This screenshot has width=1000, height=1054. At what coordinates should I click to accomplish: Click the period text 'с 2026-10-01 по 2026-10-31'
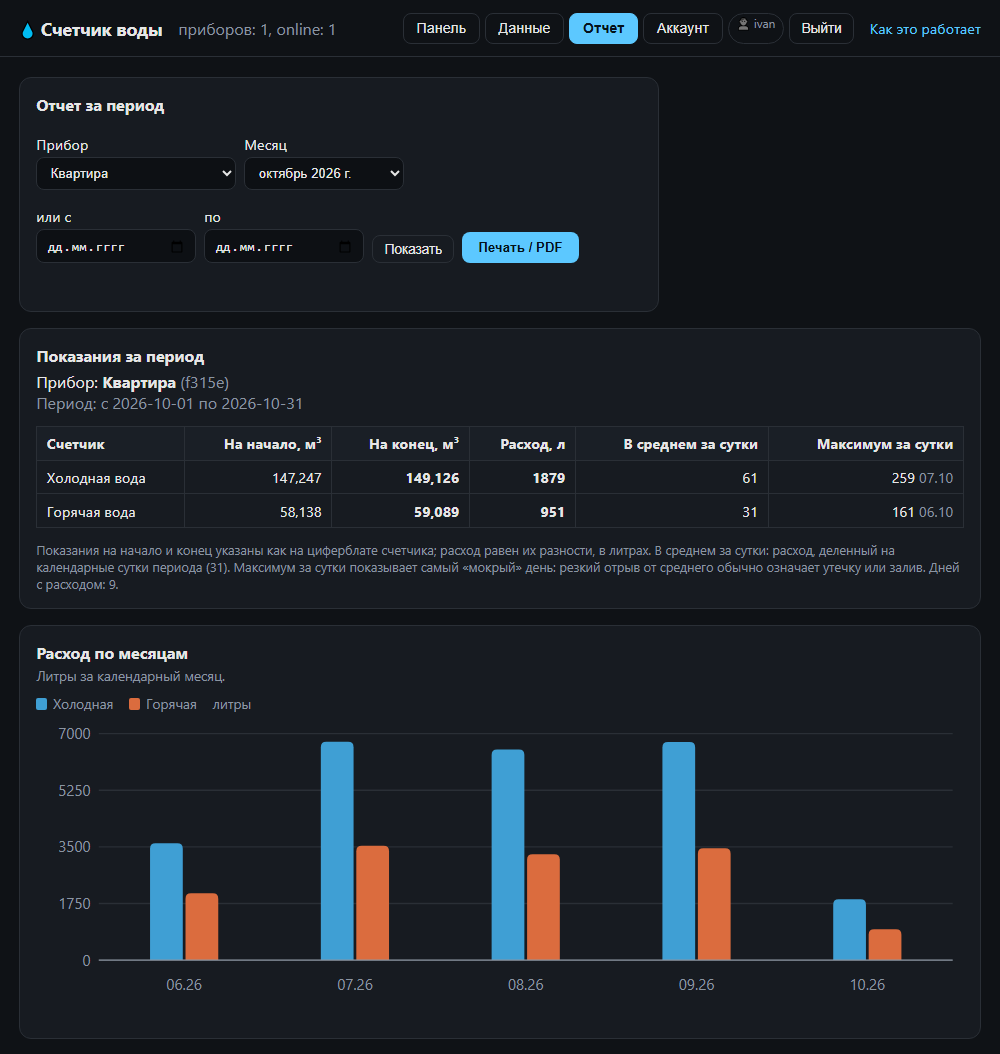pyautogui.click(x=202, y=404)
